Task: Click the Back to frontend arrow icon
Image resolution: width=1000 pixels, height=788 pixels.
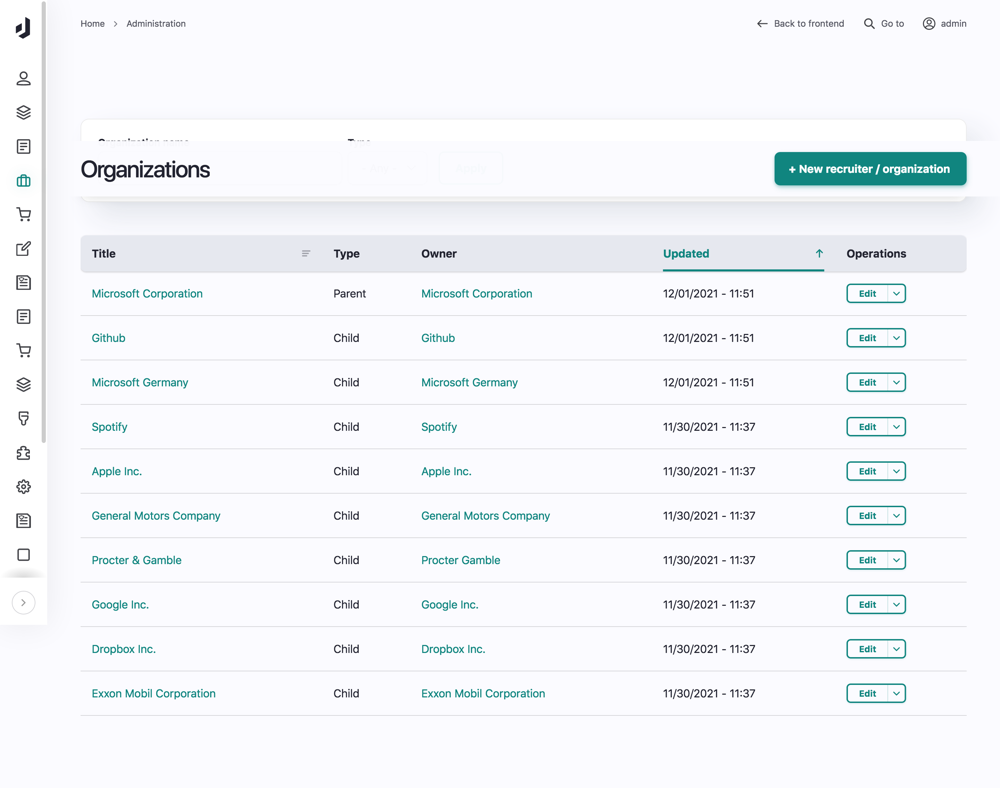Action: 762,24
